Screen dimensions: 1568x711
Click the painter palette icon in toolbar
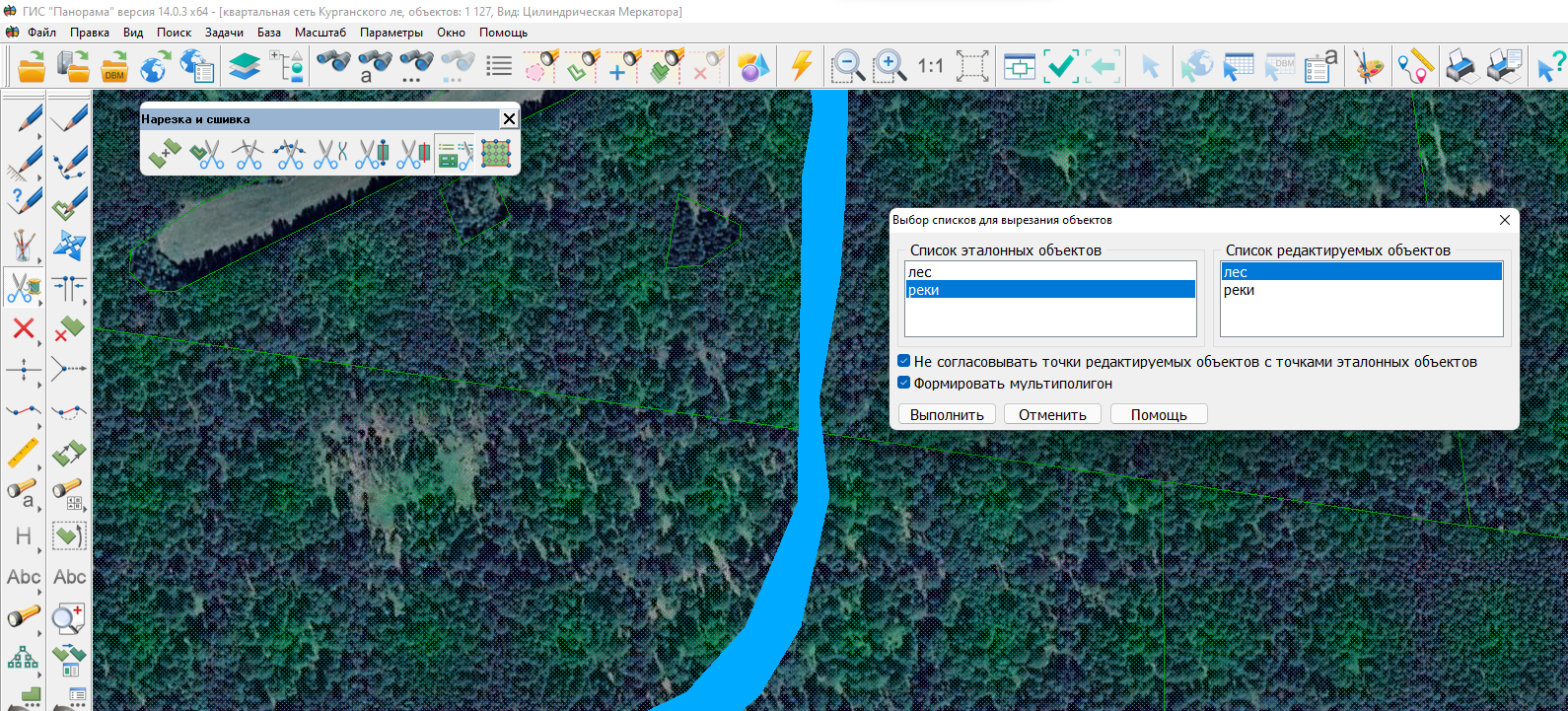(x=1368, y=67)
